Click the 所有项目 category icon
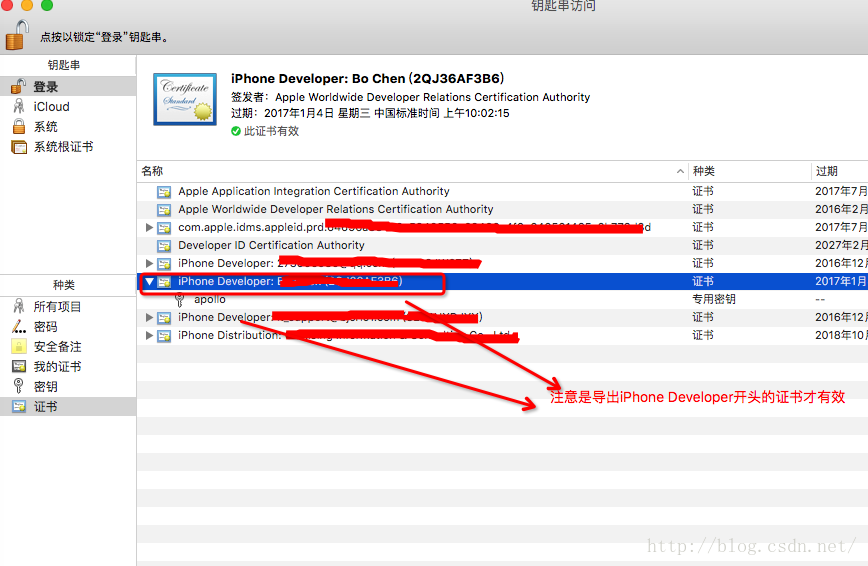The width and height of the screenshot is (868, 566). coord(19,306)
